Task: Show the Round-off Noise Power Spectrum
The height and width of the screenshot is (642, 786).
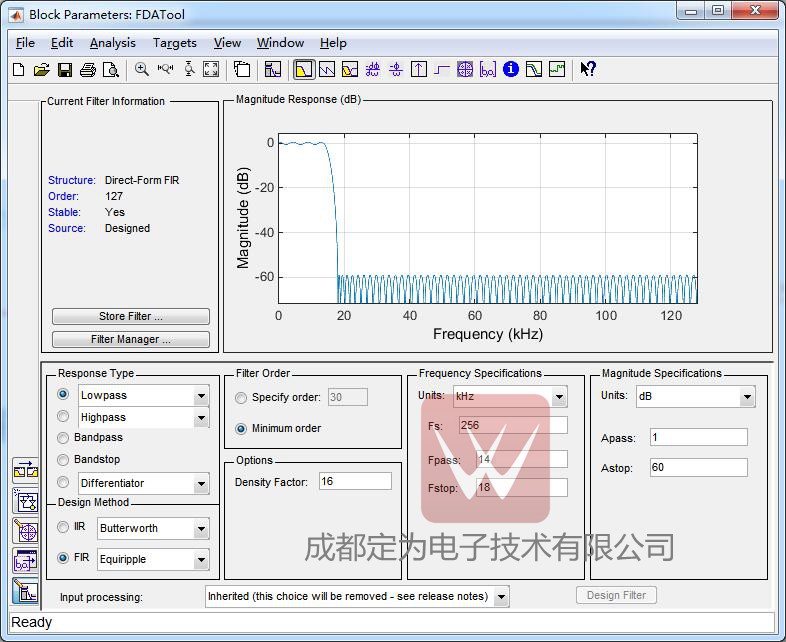Action: (557, 69)
